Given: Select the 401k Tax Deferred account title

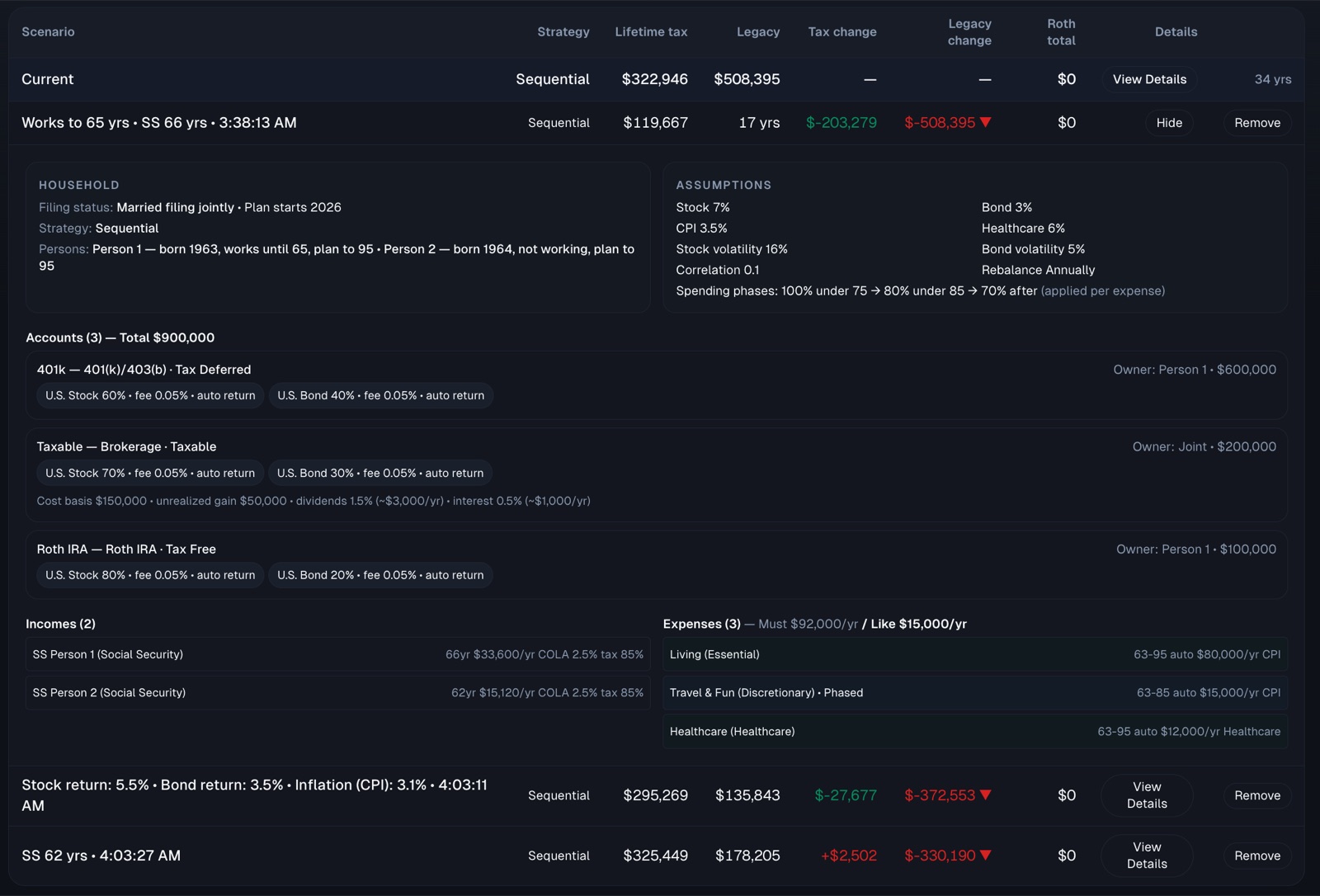Looking at the screenshot, I should pos(144,370).
